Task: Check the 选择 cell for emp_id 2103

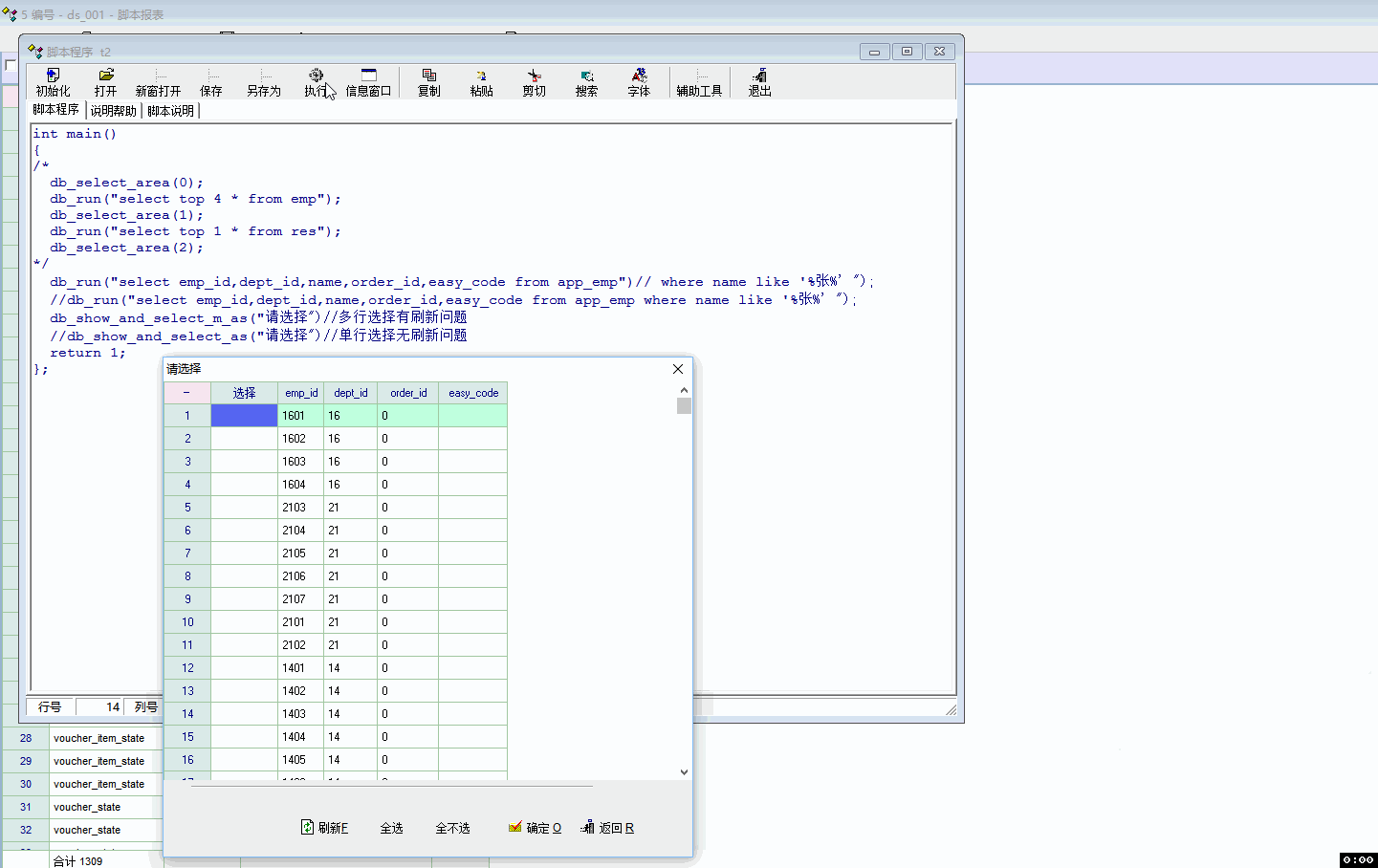Action: (x=244, y=508)
